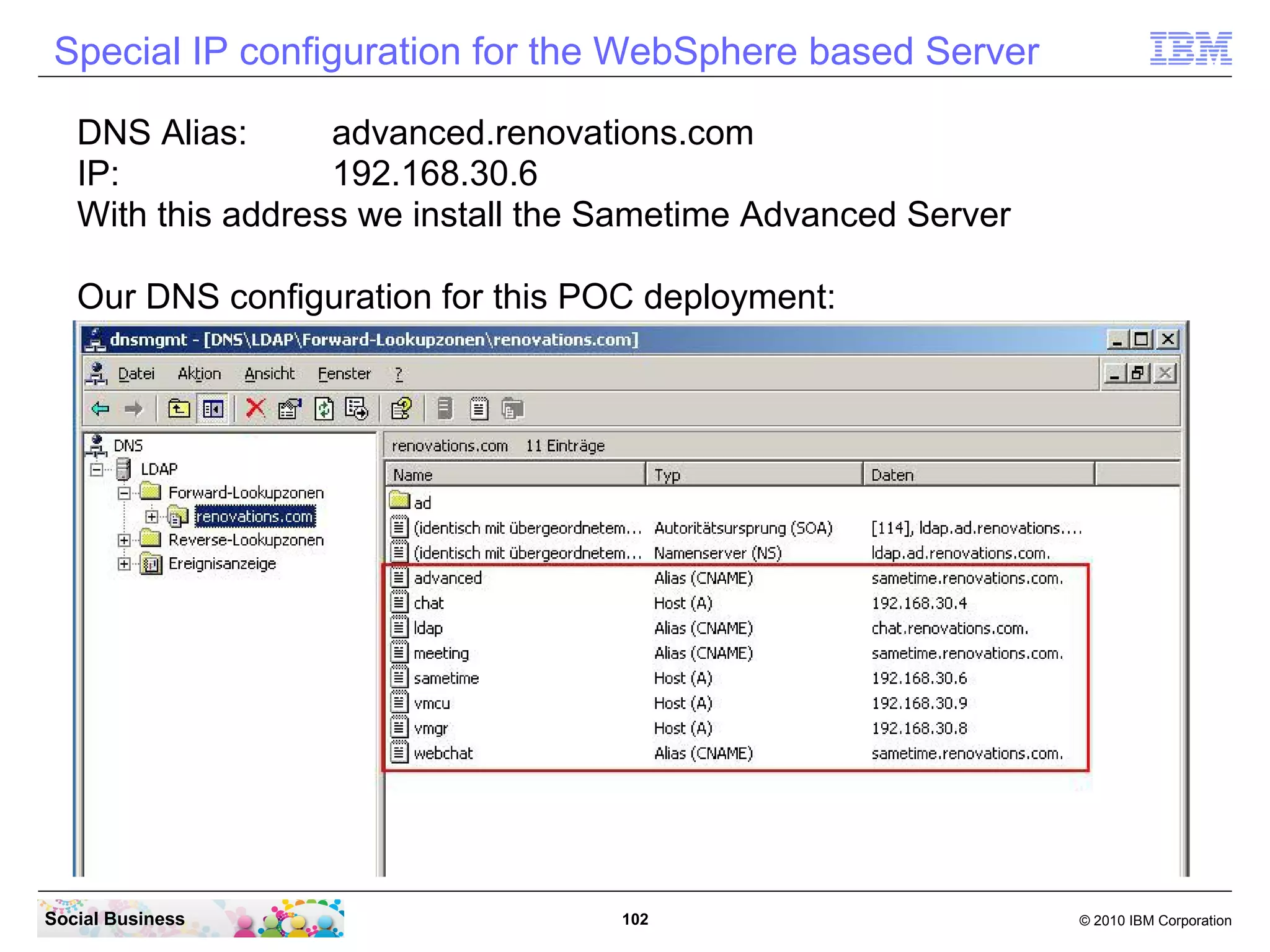
Task: Open the Help toolbar icon
Action: (401, 409)
